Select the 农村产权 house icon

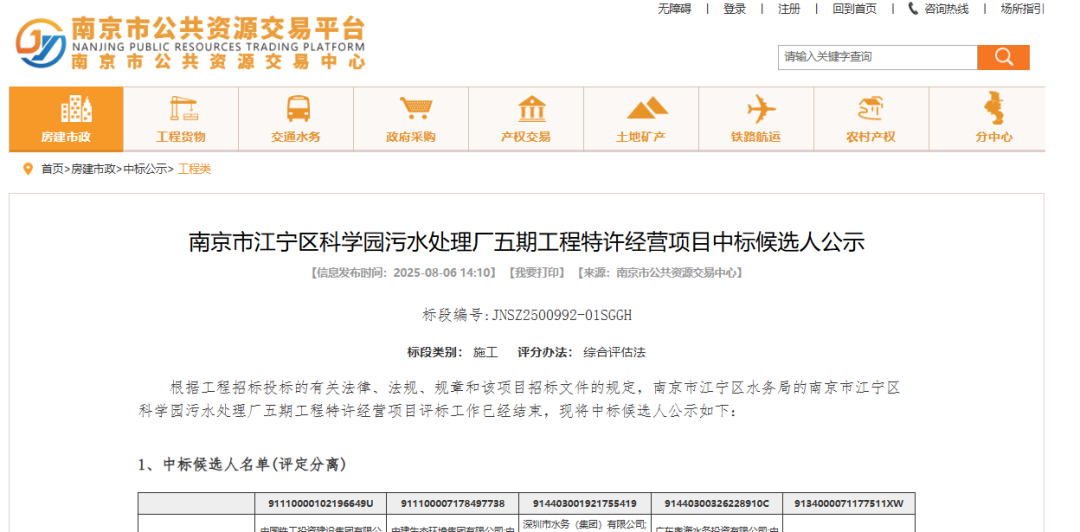871,108
